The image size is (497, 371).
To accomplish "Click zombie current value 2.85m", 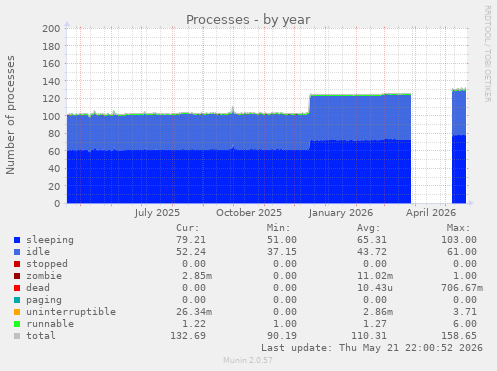I will click(x=197, y=276).
